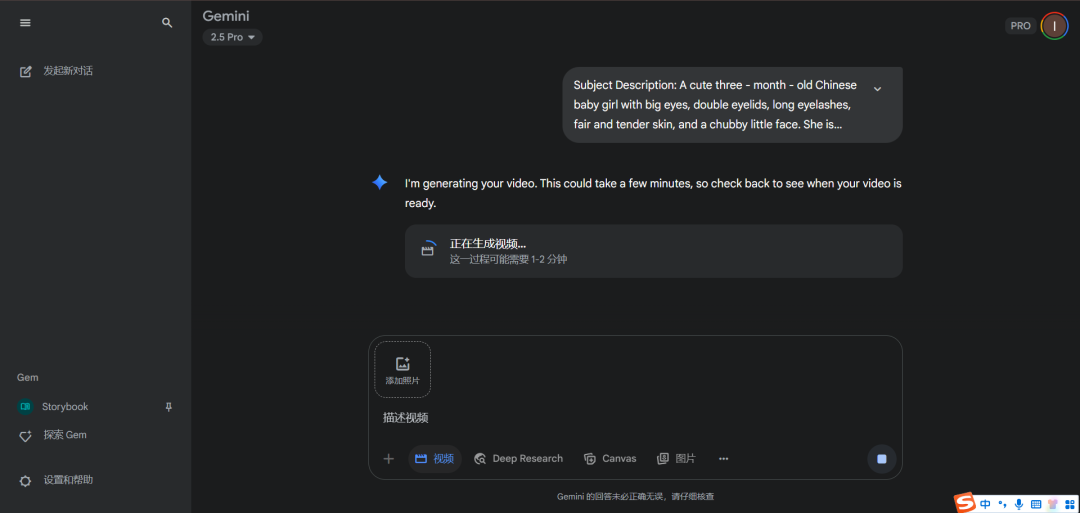The image size is (1080, 513).
Task: Open more tools with the three-dot icon
Action: pyautogui.click(x=723, y=459)
